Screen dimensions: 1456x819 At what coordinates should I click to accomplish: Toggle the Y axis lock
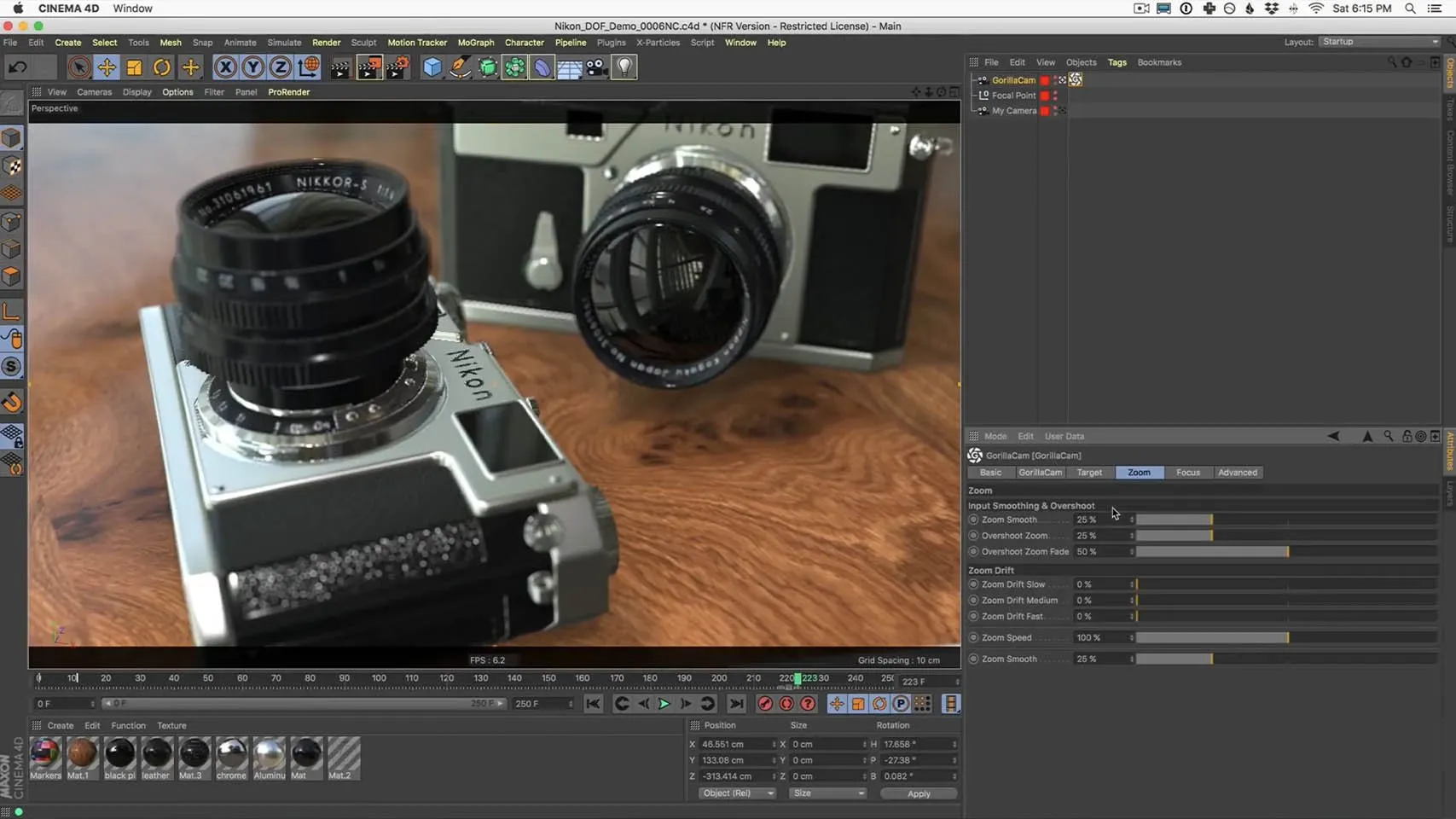coord(252,67)
